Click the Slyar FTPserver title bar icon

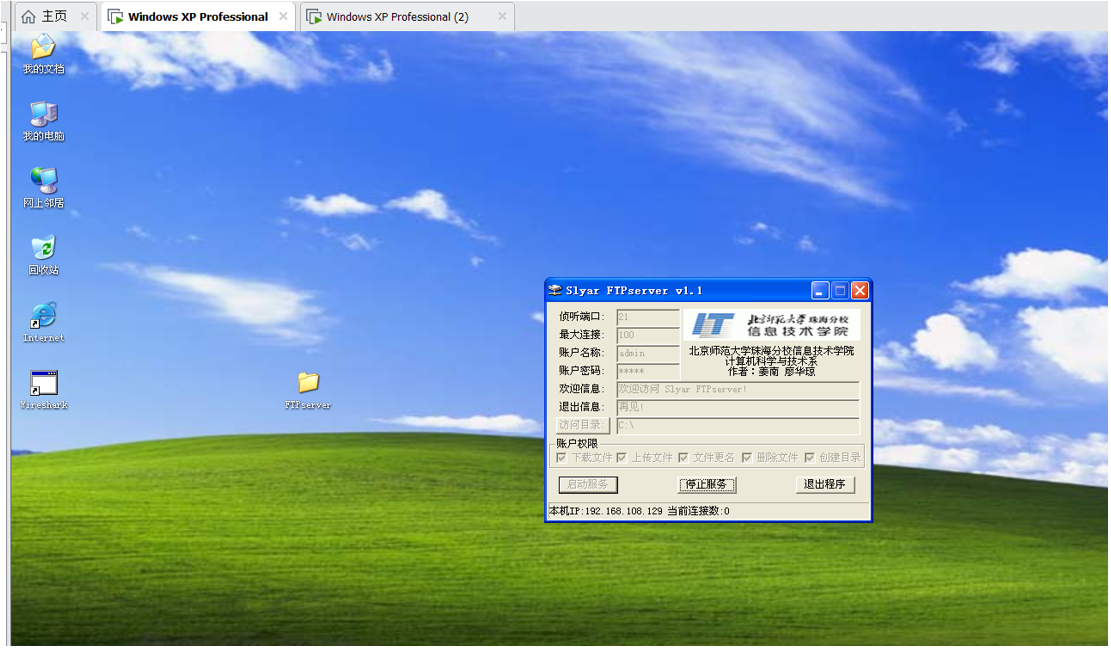[x=556, y=290]
